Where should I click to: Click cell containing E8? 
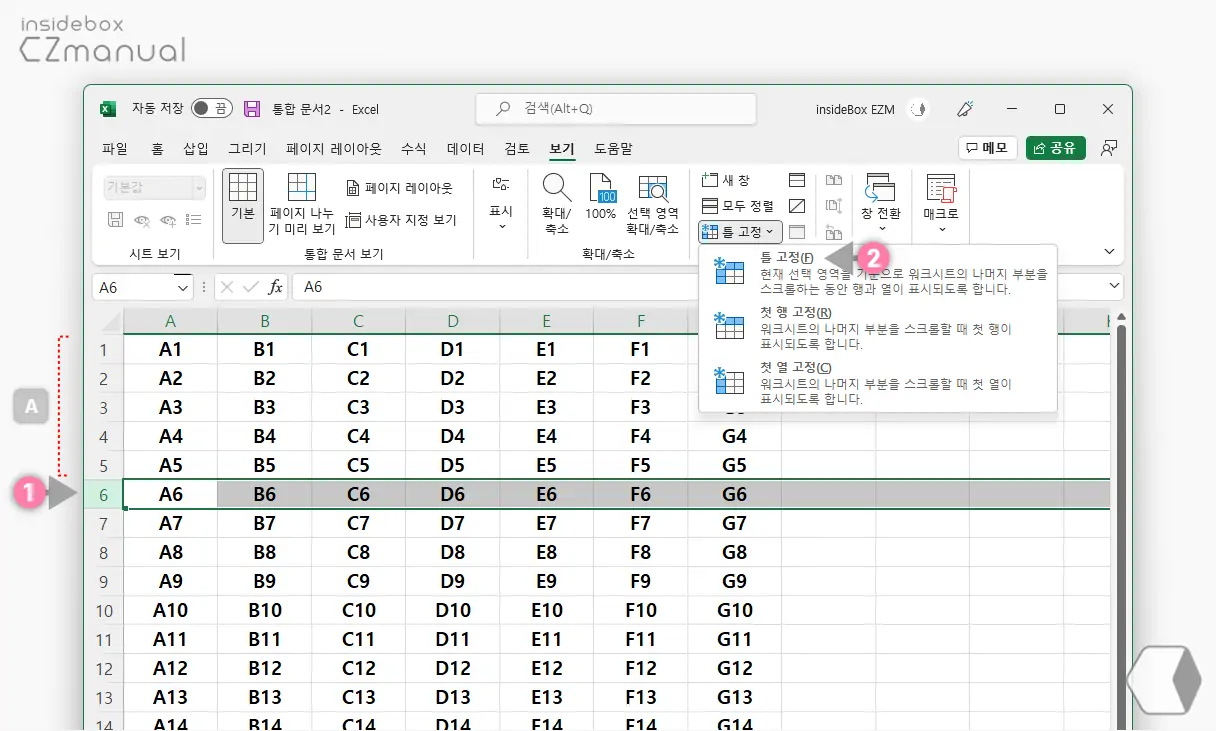(546, 552)
